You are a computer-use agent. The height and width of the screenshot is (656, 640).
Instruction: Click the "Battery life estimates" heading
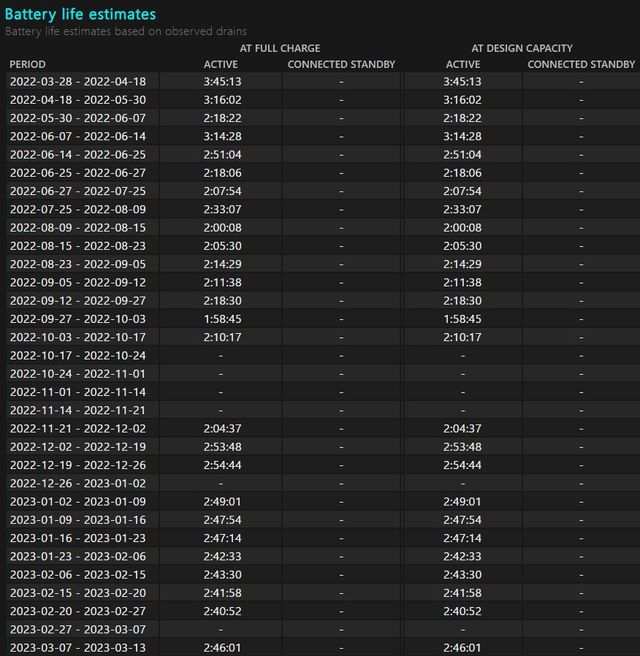tap(81, 14)
